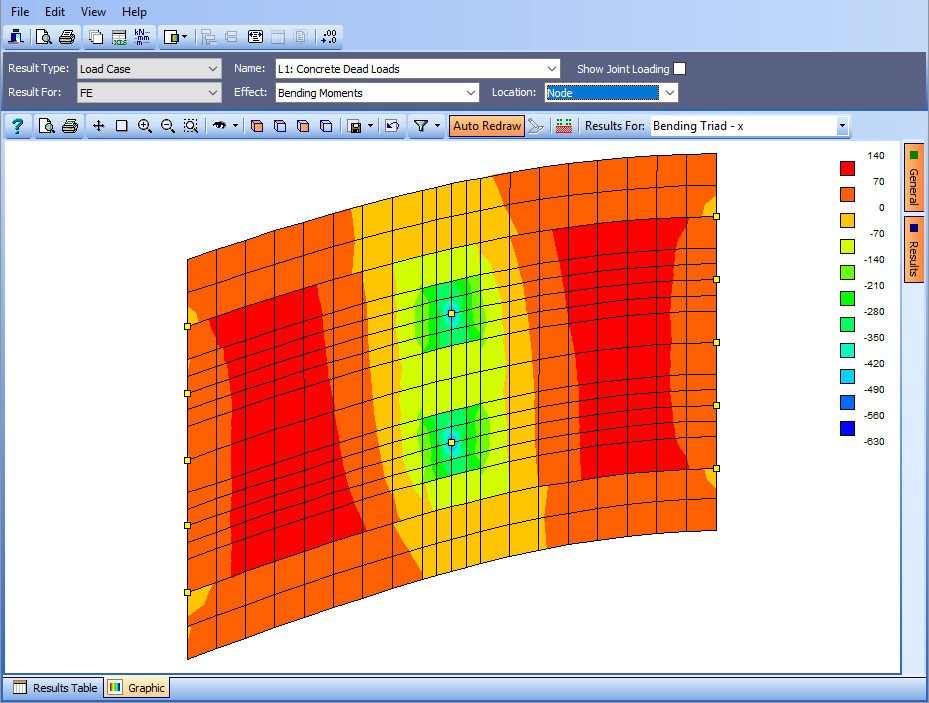Switch to the Graphic tab

[137, 688]
